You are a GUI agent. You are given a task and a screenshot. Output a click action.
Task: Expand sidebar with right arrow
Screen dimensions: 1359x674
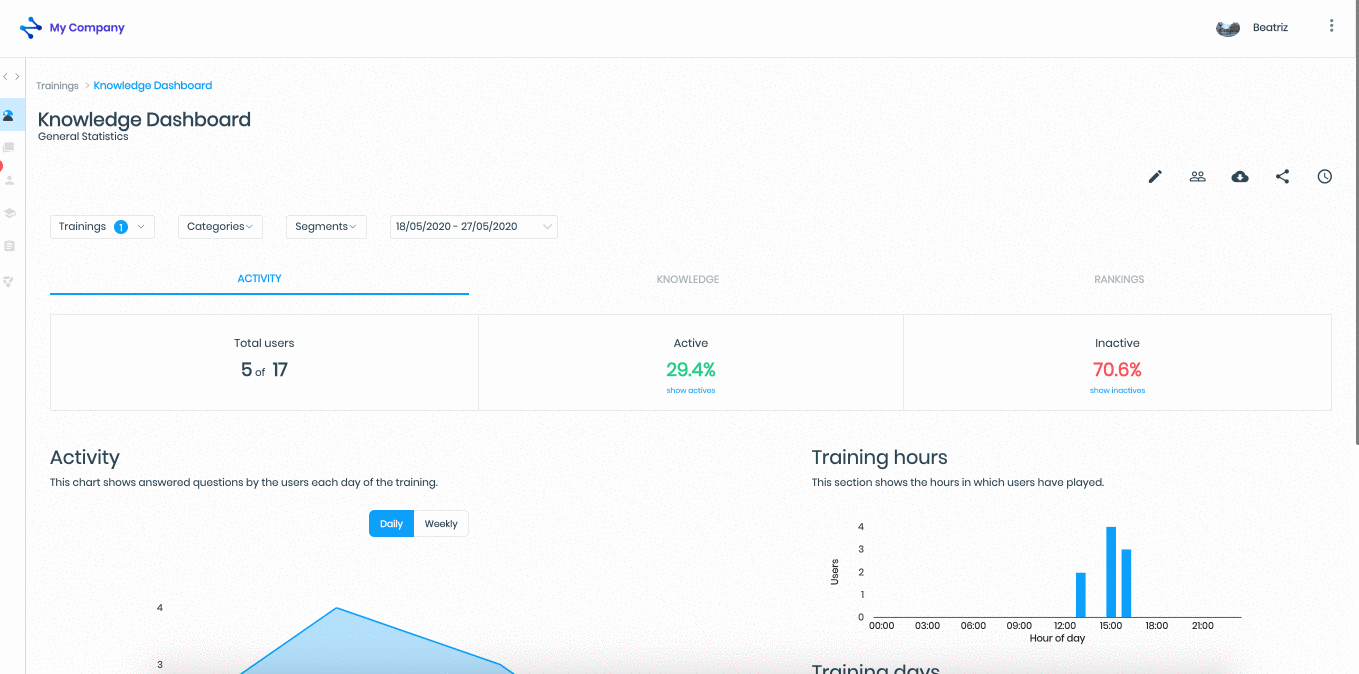17,77
